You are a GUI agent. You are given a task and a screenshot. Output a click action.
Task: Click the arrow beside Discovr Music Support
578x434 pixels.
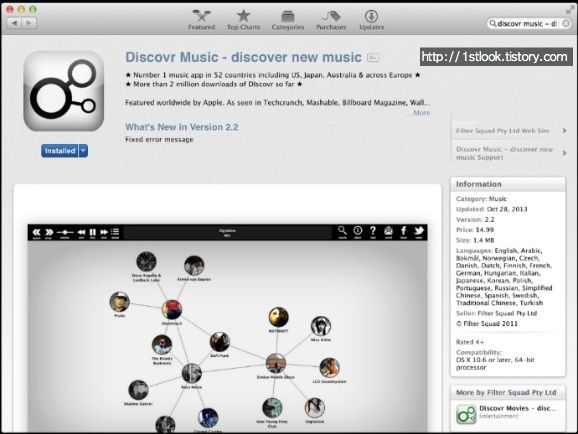[564, 153]
